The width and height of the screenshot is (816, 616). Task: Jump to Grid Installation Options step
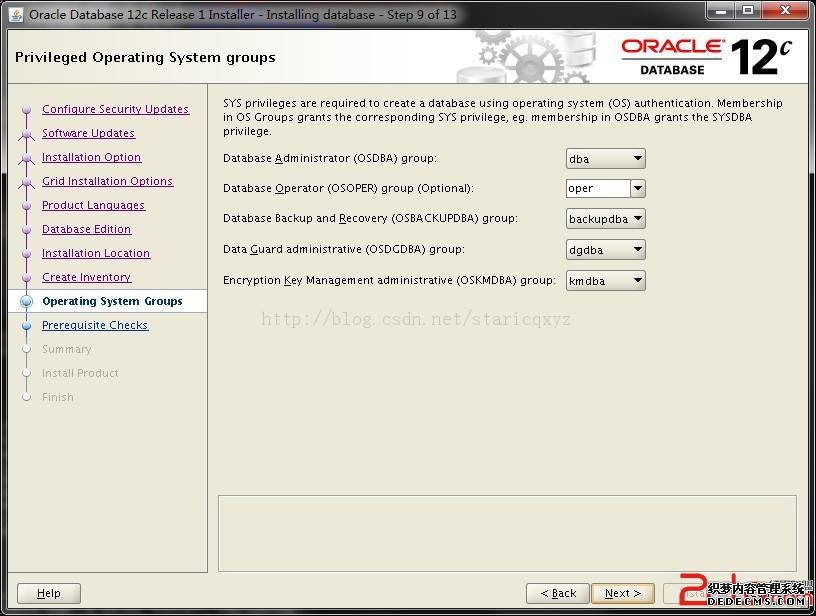pos(107,181)
